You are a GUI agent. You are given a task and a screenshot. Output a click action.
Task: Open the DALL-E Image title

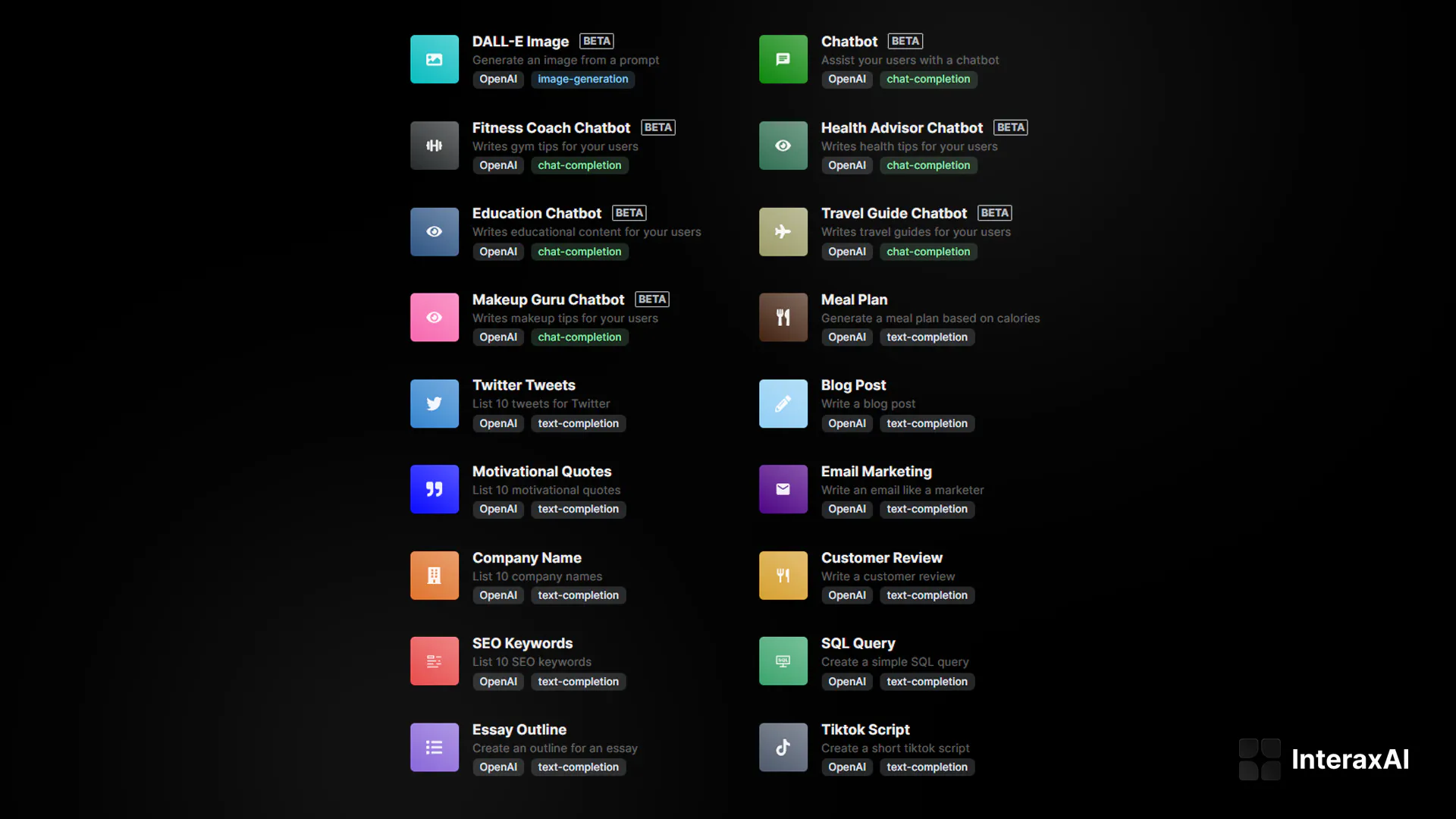(x=520, y=42)
